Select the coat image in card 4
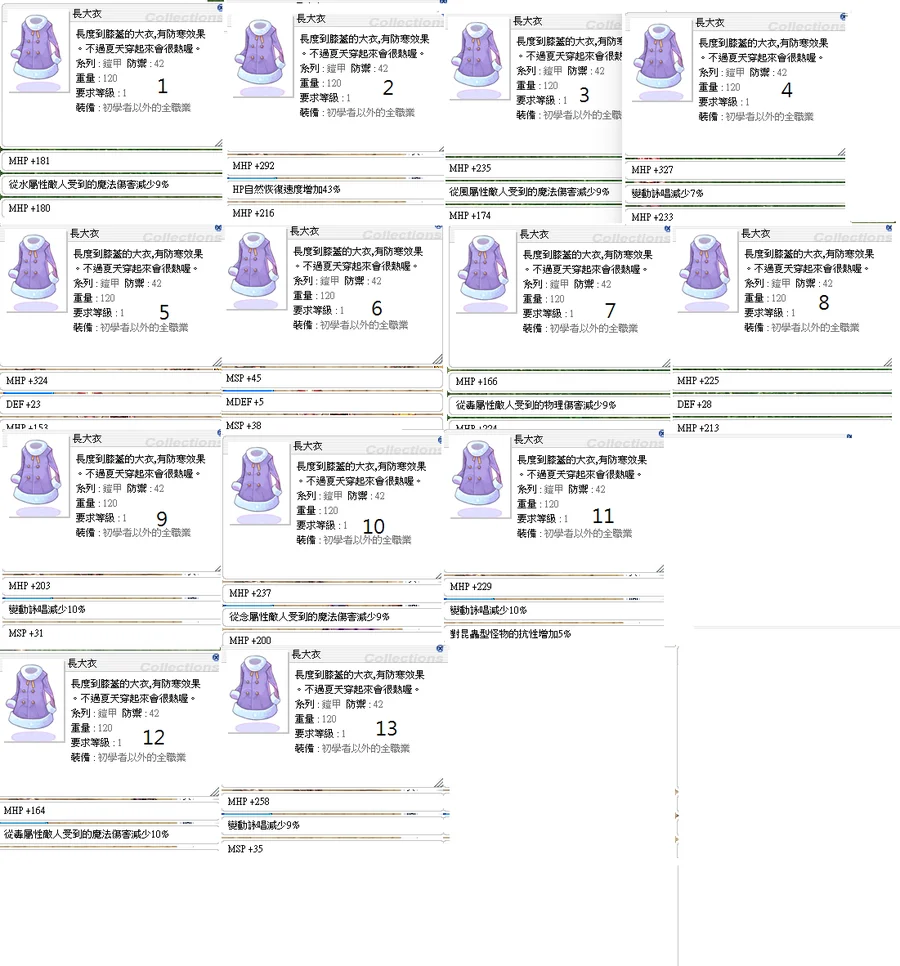The width and height of the screenshot is (900, 966). [x=660, y=59]
